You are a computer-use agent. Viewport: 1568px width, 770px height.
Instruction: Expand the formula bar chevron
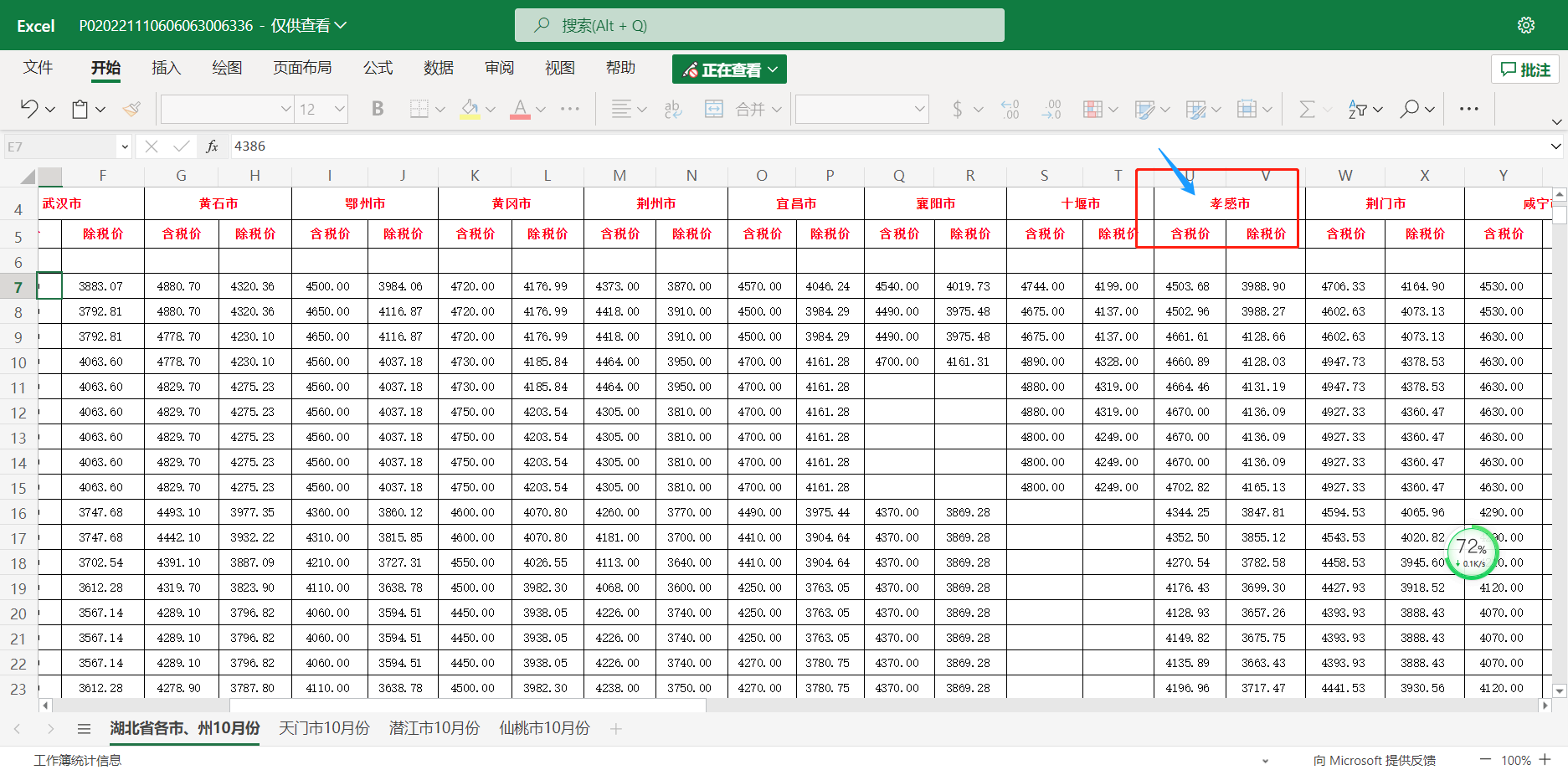(x=1555, y=146)
